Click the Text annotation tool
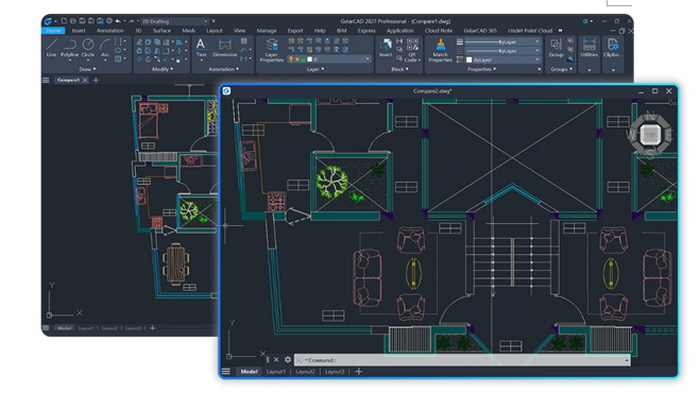700x394 pixels. coord(201,48)
